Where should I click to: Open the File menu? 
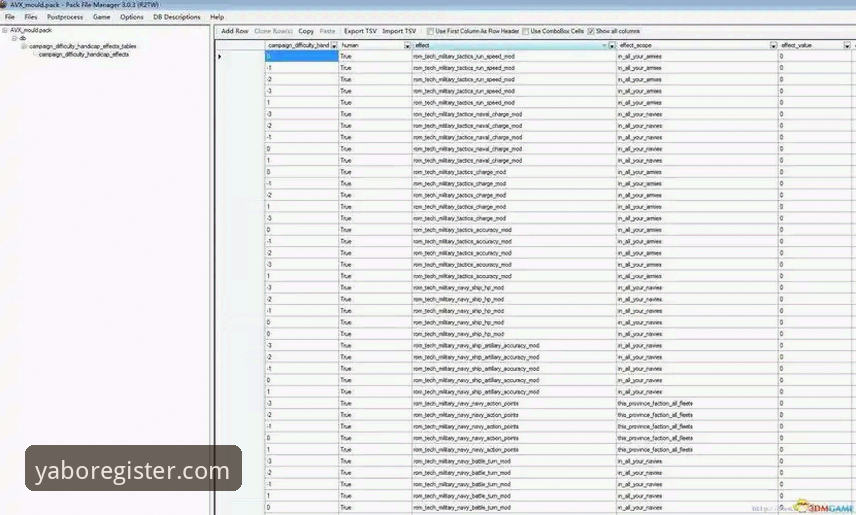point(10,17)
